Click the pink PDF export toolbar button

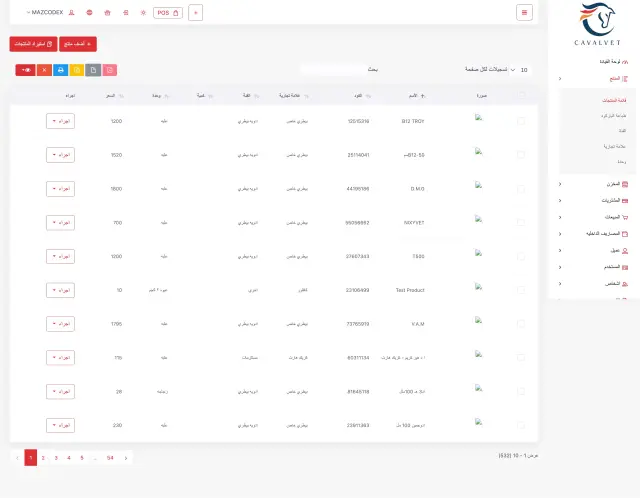[109, 70]
